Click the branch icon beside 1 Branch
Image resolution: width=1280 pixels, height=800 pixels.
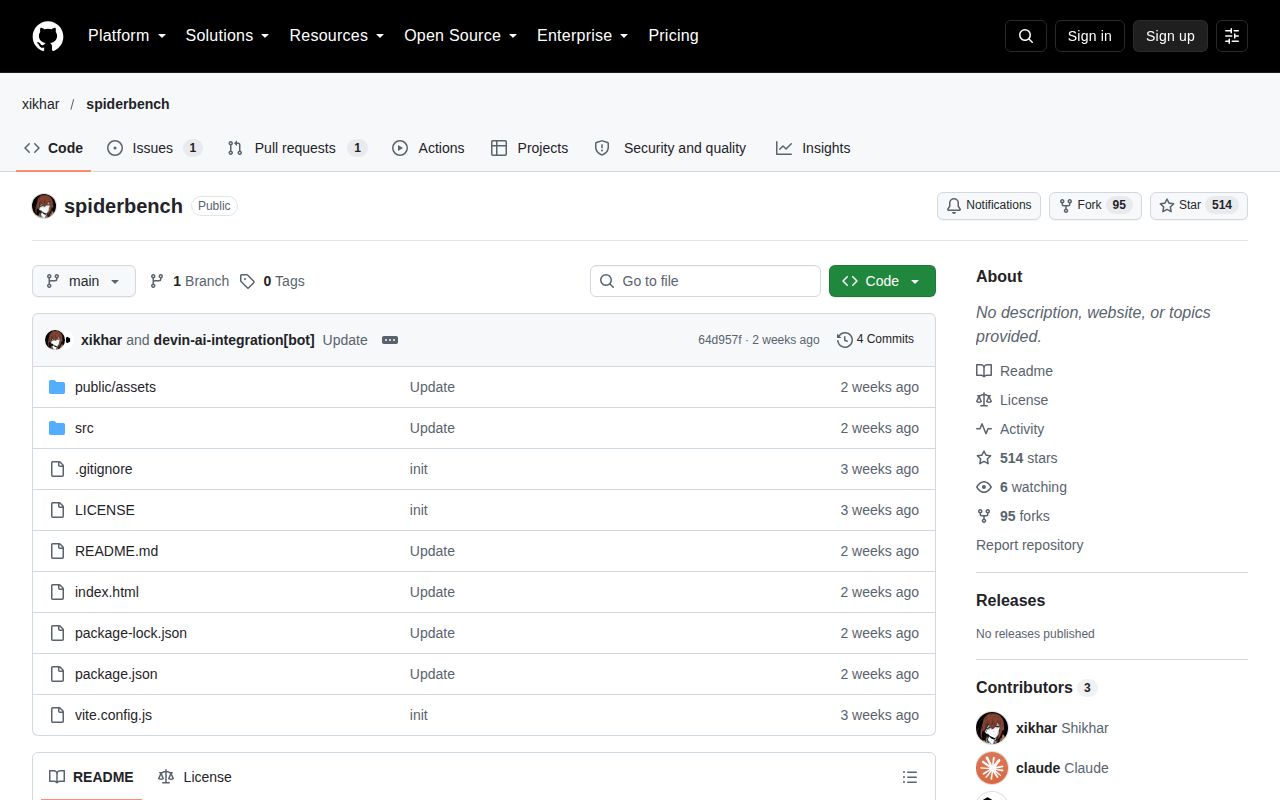pyautogui.click(x=157, y=281)
